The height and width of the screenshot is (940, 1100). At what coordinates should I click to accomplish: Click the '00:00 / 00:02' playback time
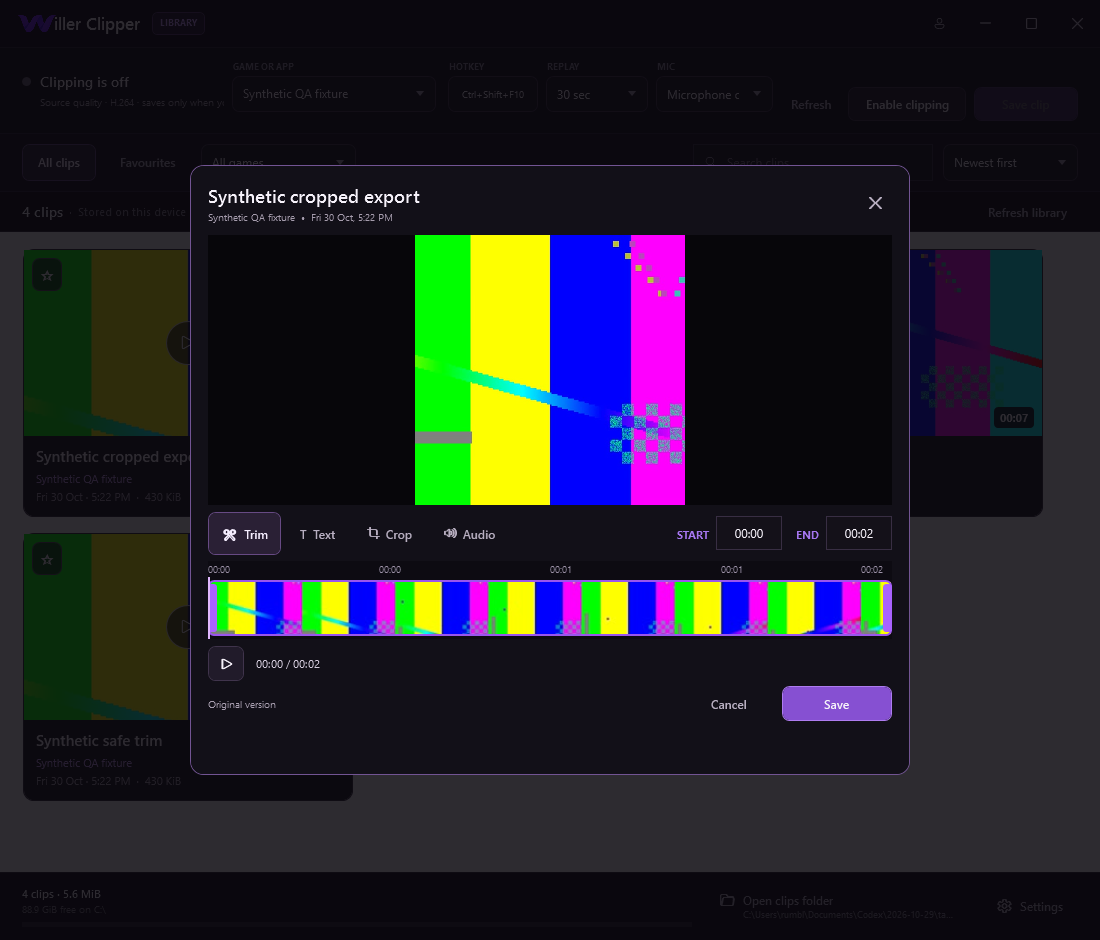[288, 664]
